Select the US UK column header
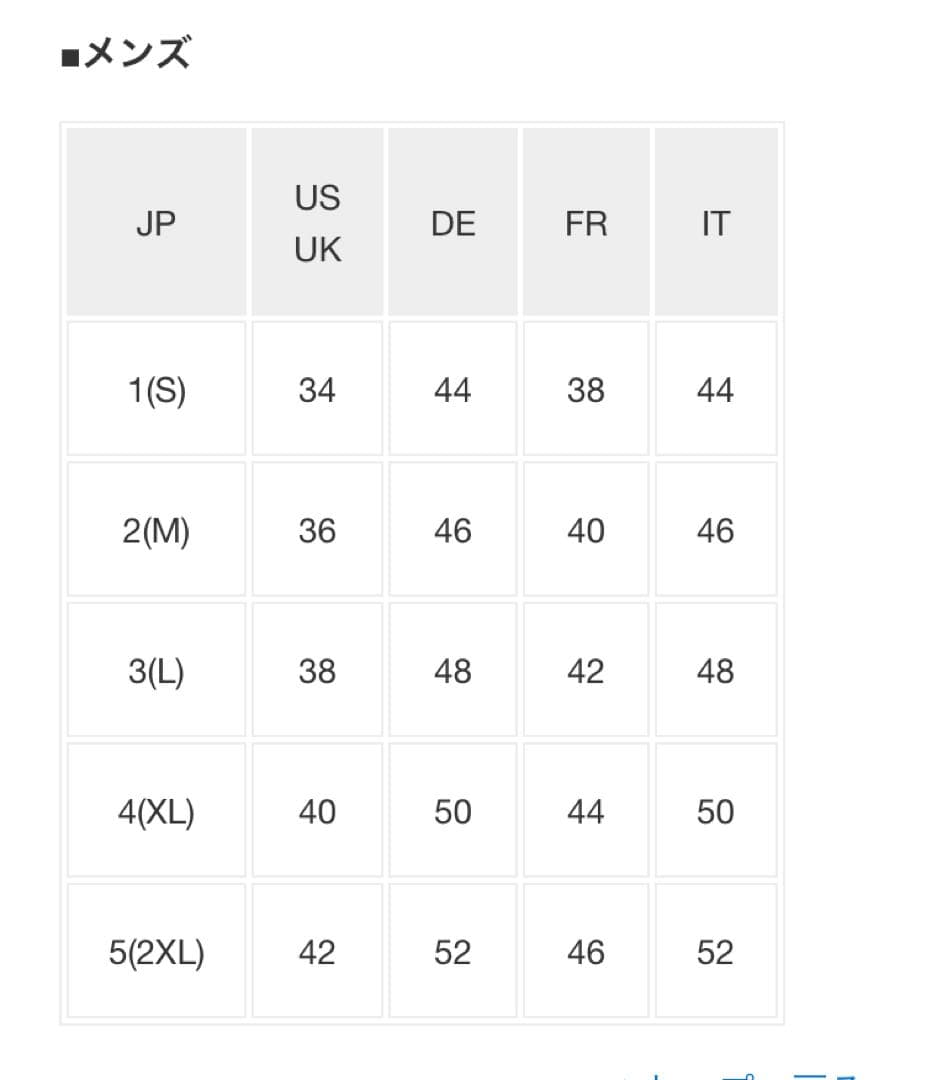Image resolution: width=925 pixels, height=1080 pixels. pos(317,223)
